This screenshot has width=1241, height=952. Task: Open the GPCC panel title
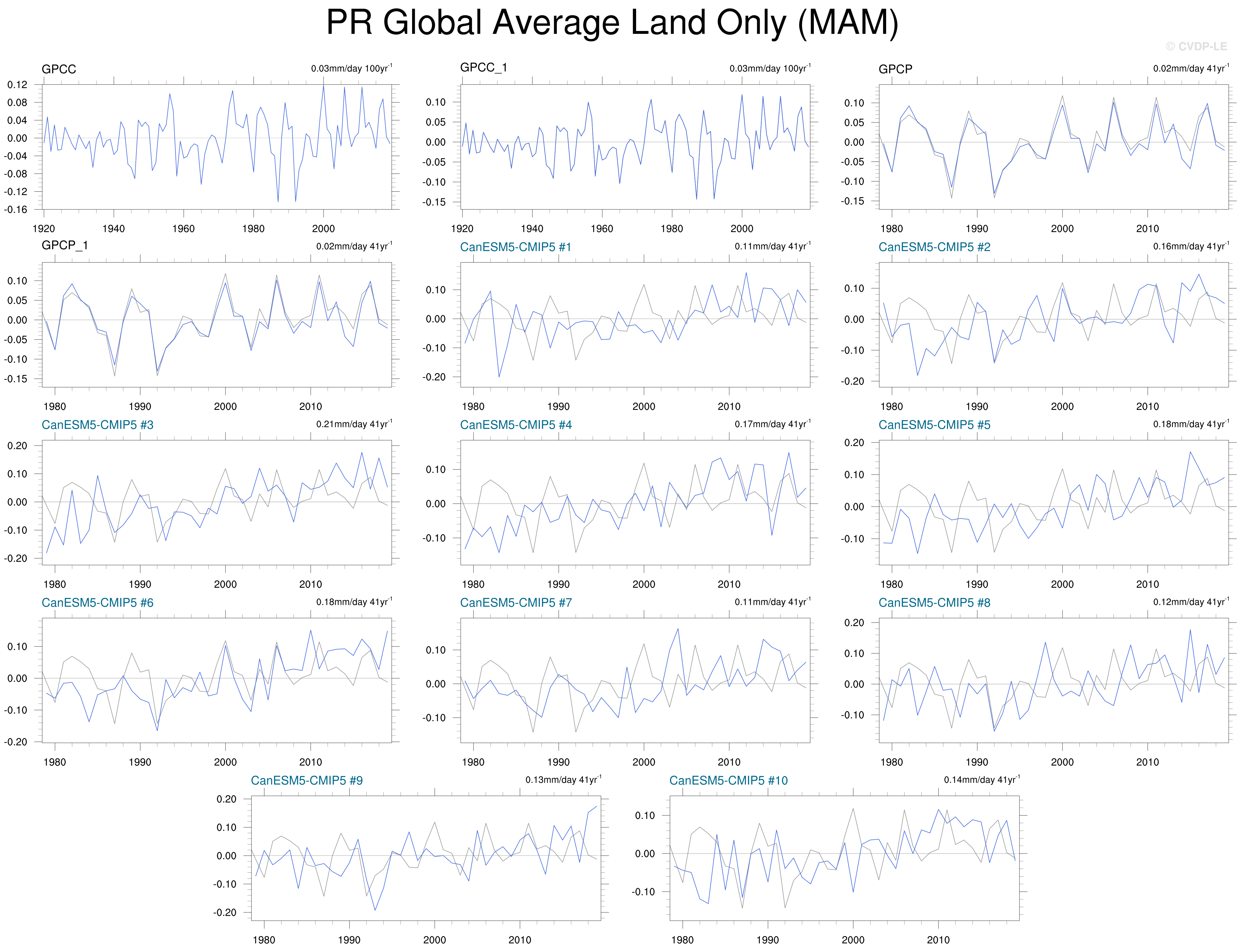(x=59, y=69)
